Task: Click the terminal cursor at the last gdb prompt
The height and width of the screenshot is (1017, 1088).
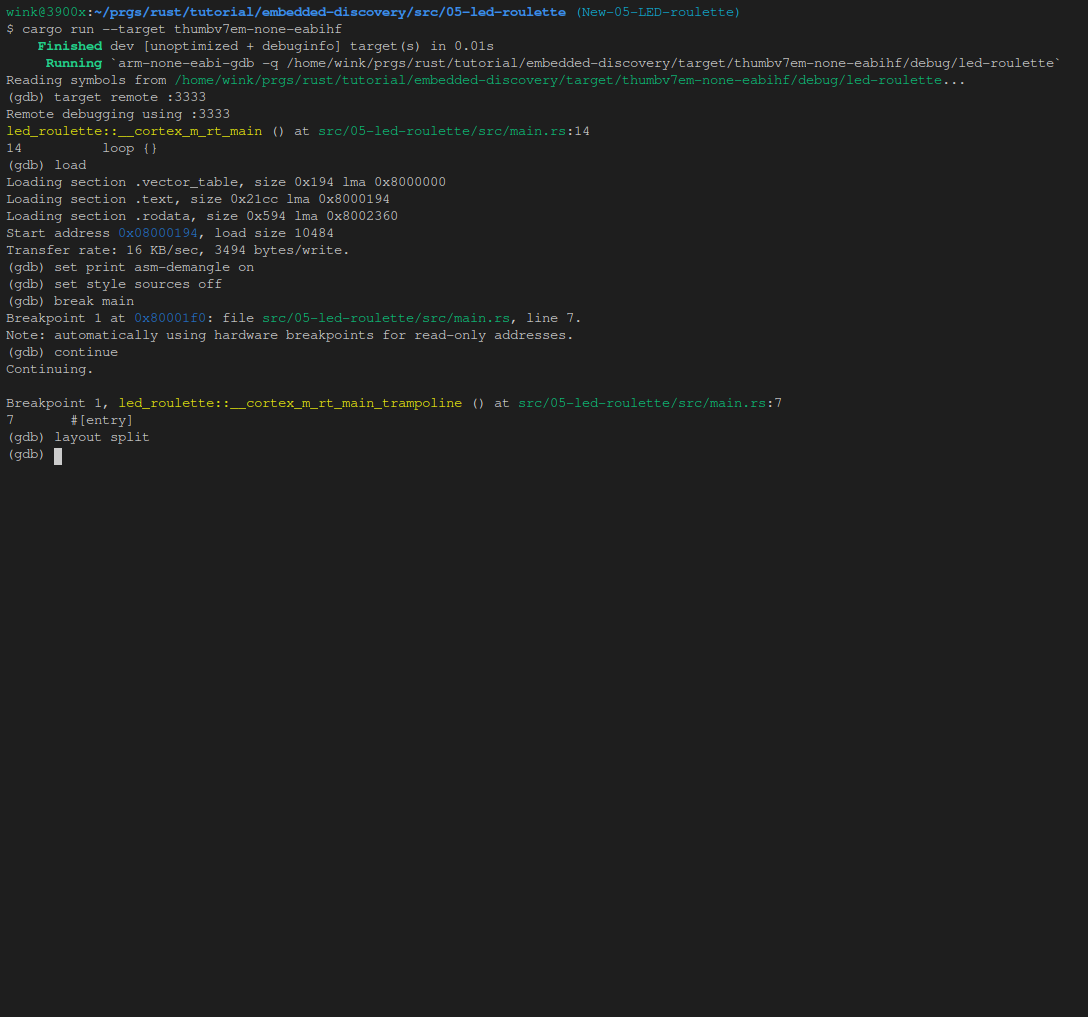Action: (58, 456)
